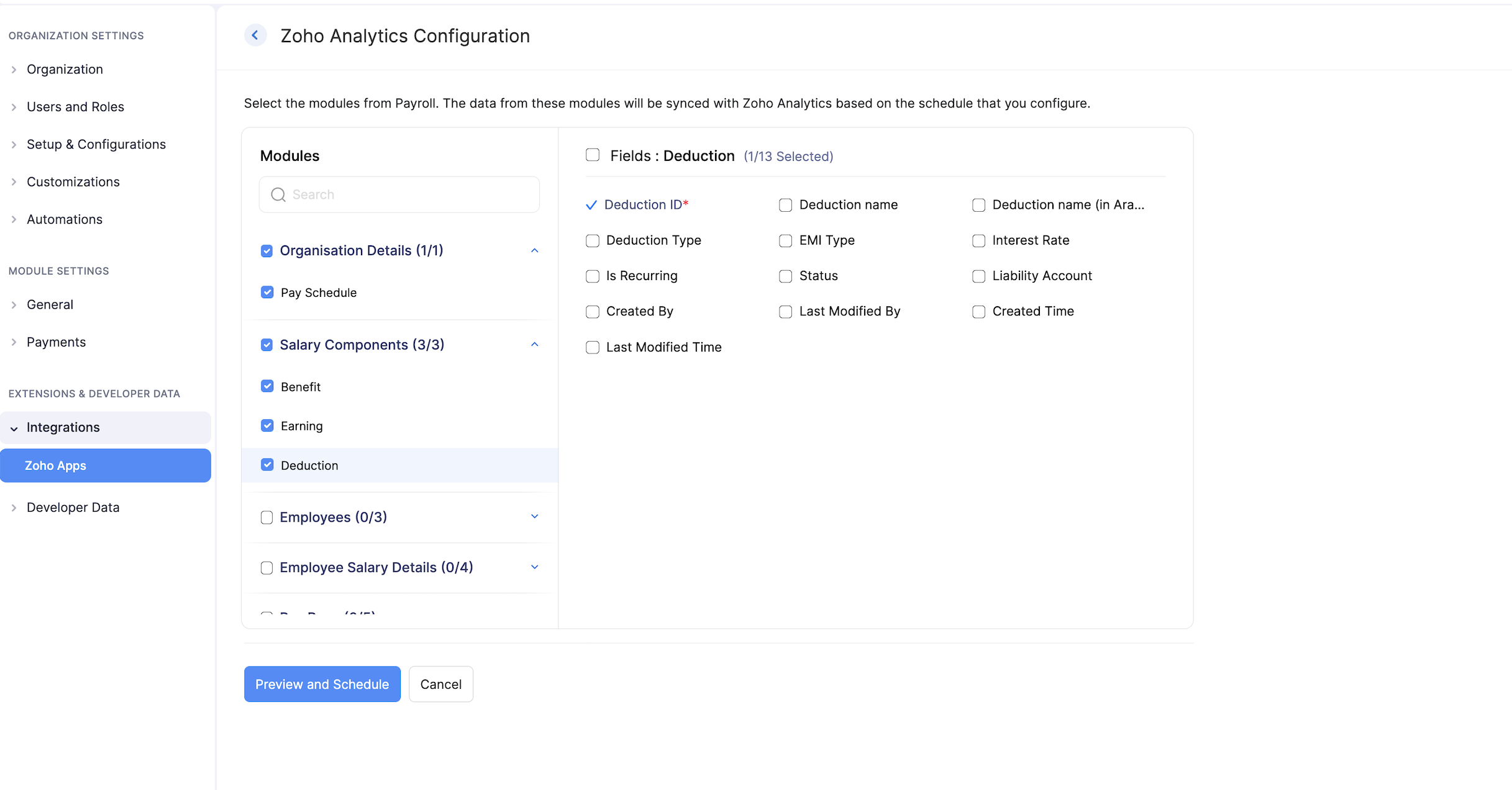Click the Preview and Schedule button
The width and height of the screenshot is (1512, 790).
pos(322,684)
